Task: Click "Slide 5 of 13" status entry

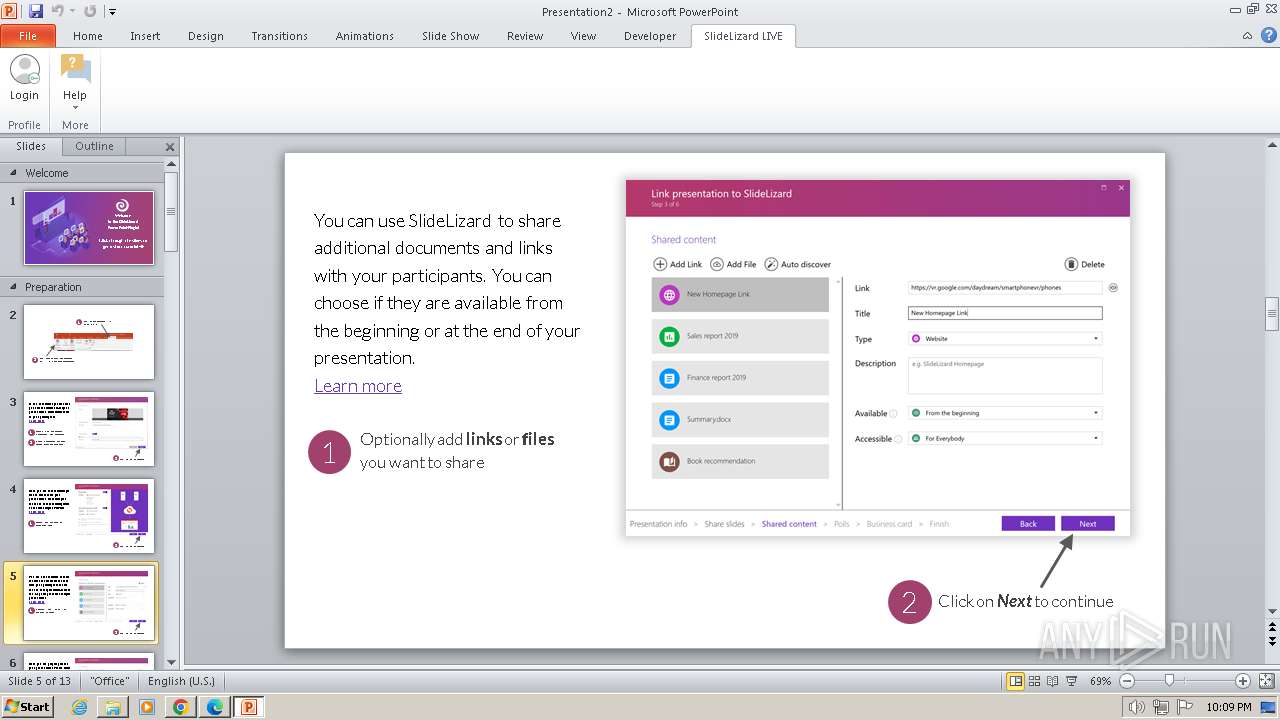Action: (x=40, y=681)
